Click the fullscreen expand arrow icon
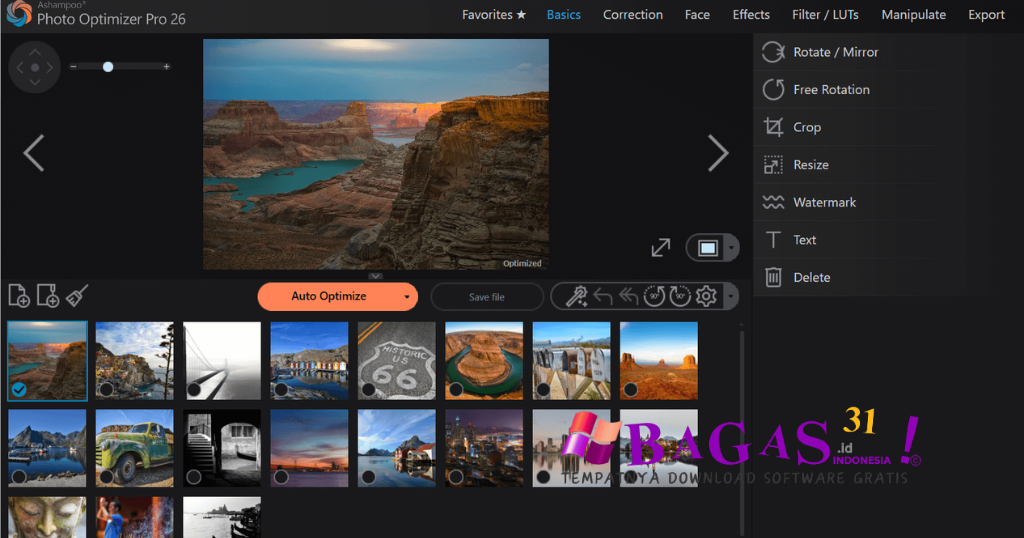 [661, 247]
